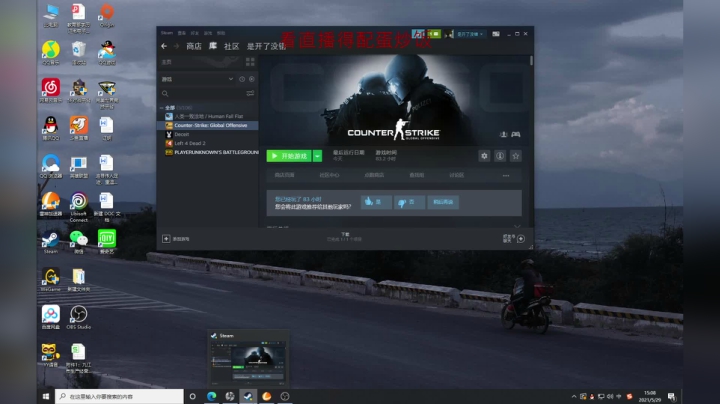Open the WeGame desktop shortcut
The height and width of the screenshot is (404, 720).
(51, 280)
